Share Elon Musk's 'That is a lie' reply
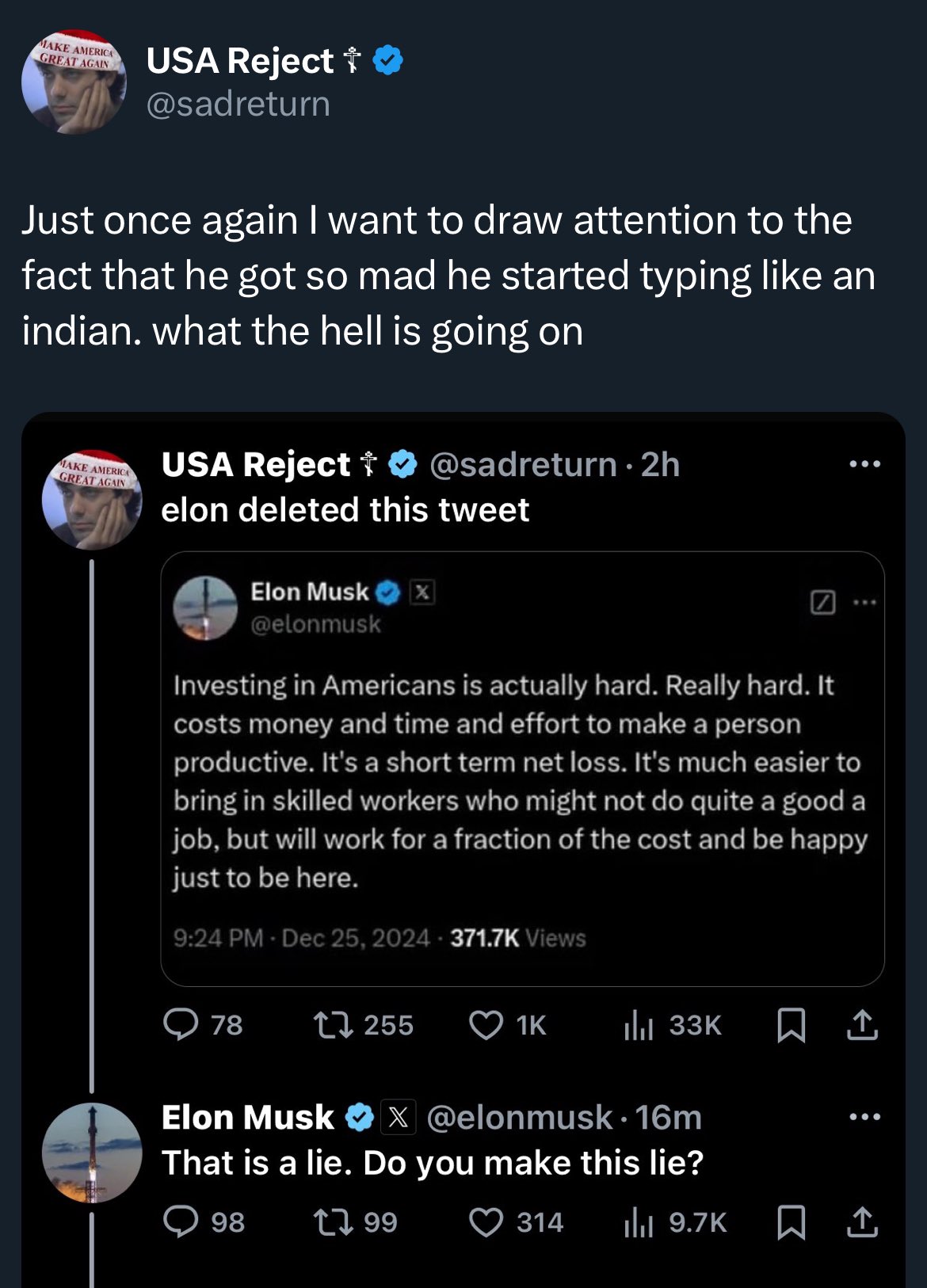 862,1222
